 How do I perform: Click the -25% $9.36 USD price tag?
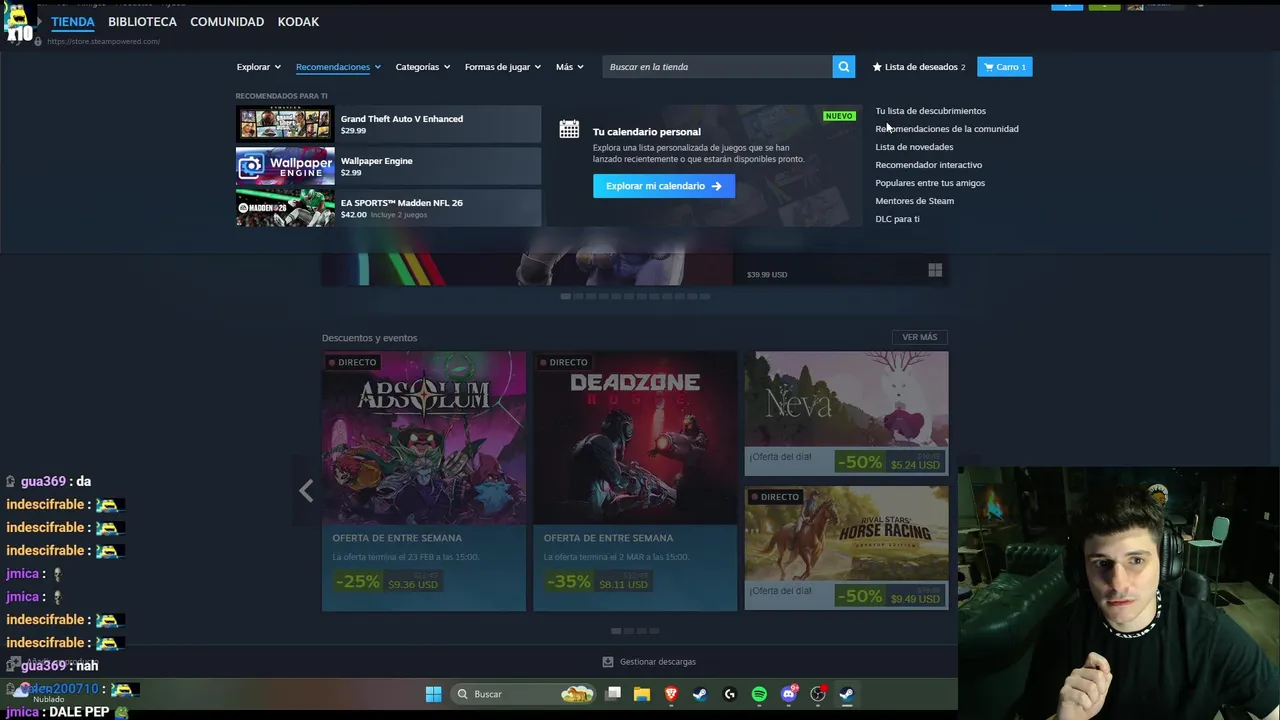(x=386, y=581)
